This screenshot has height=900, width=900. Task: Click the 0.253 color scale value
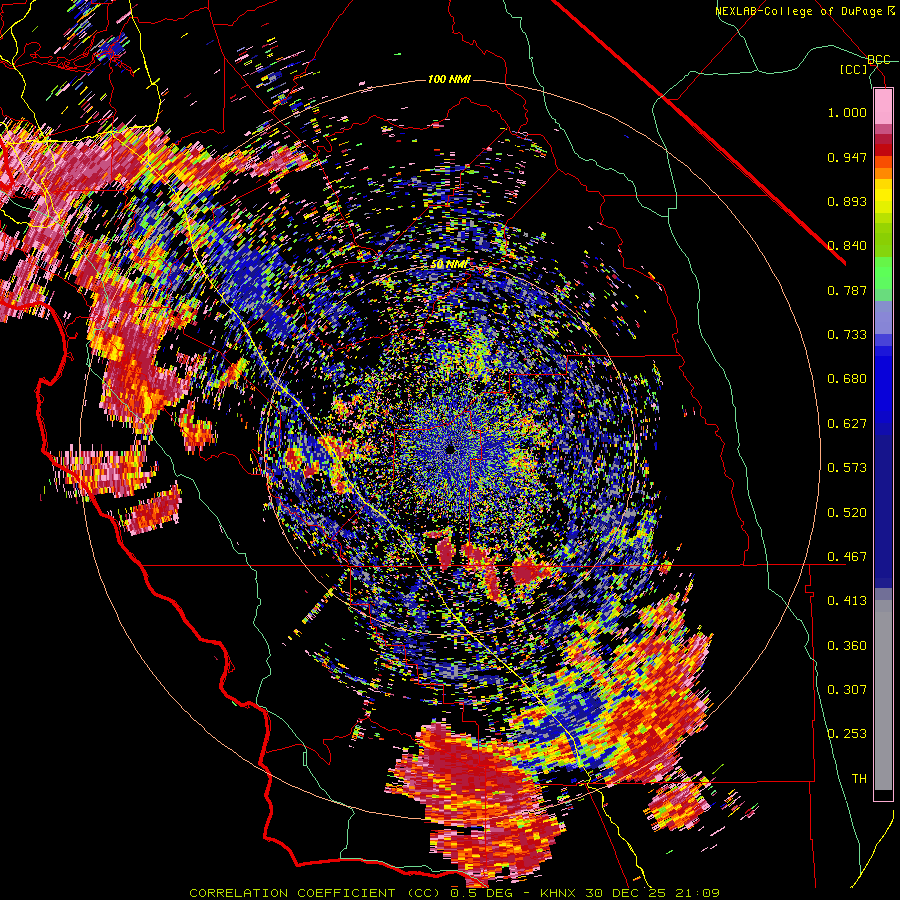(x=847, y=734)
